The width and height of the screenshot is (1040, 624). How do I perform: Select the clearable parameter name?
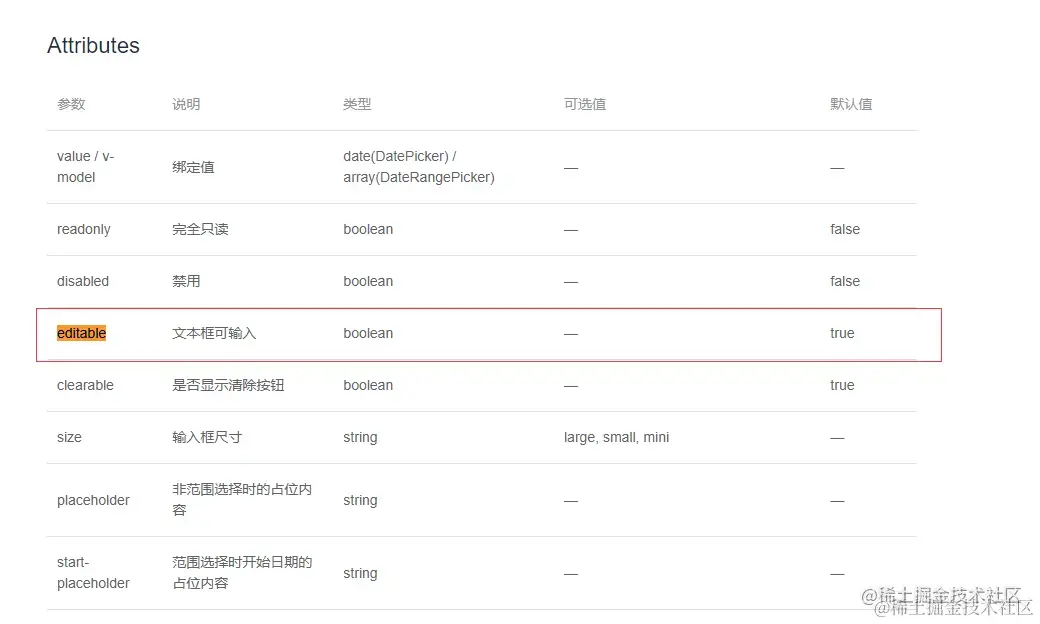85,385
